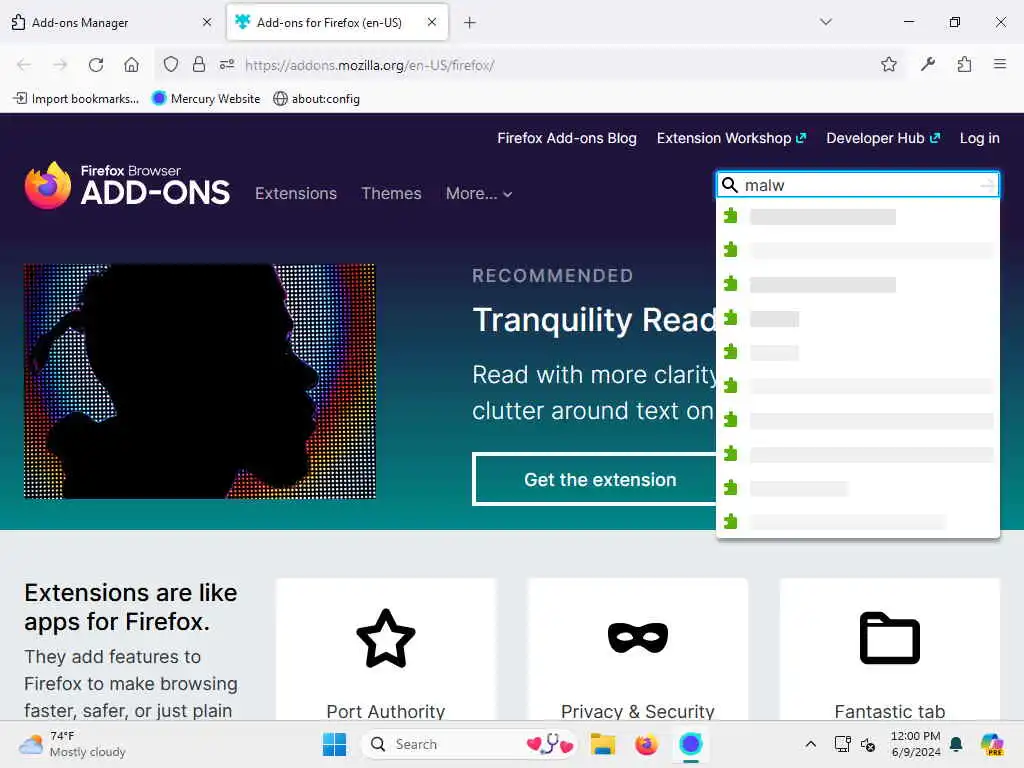This screenshot has width=1024, height=768.
Task: Submit search with the arrow button
Action: 987,185
